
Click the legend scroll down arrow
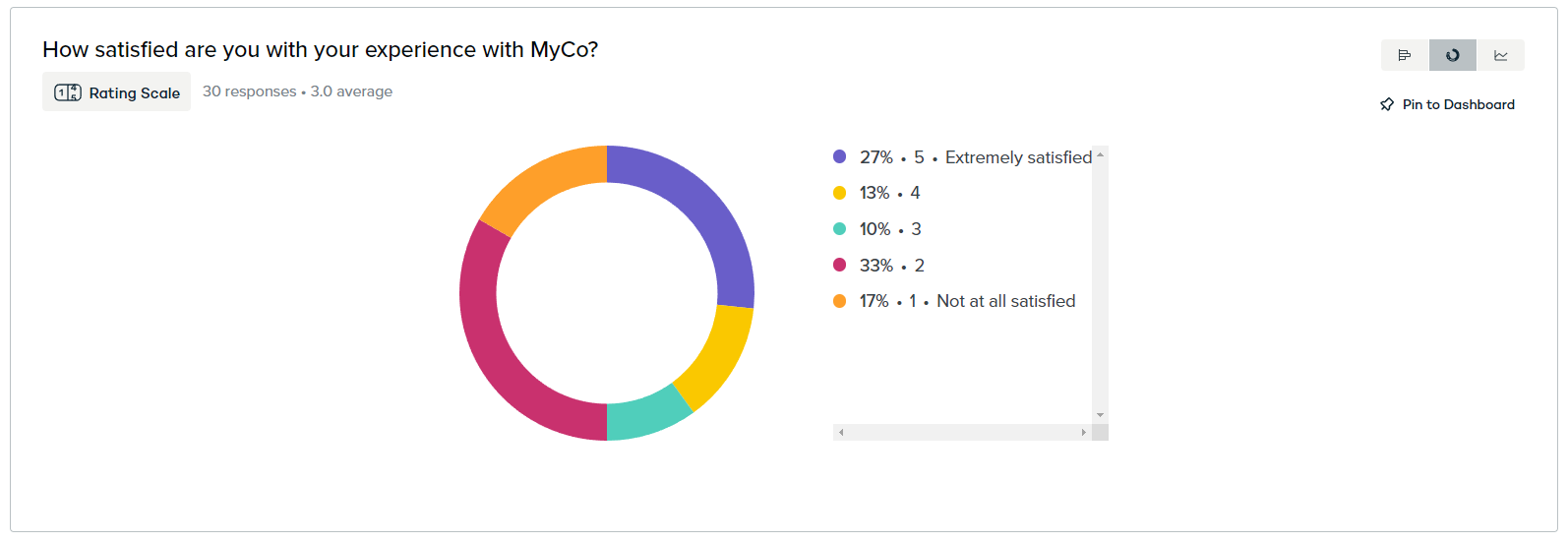pos(1100,415)
